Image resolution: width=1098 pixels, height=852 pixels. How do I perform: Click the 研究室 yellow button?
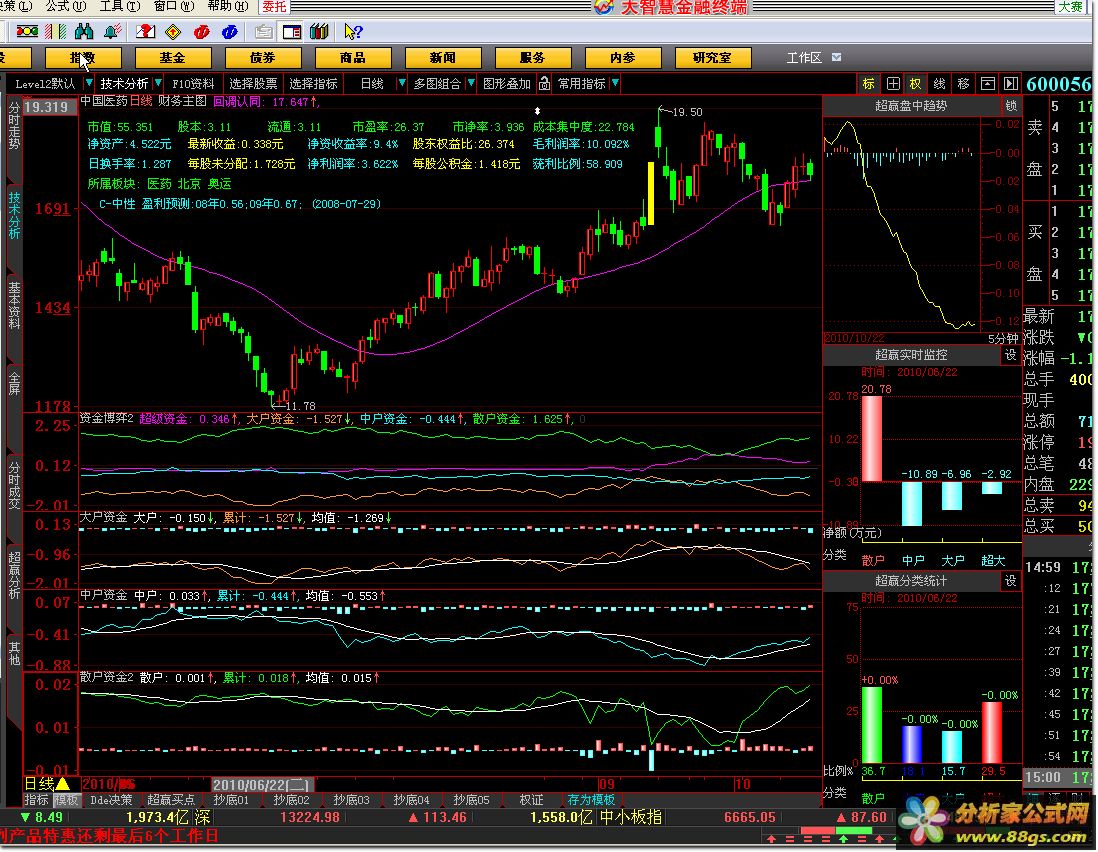click(713, 57)
